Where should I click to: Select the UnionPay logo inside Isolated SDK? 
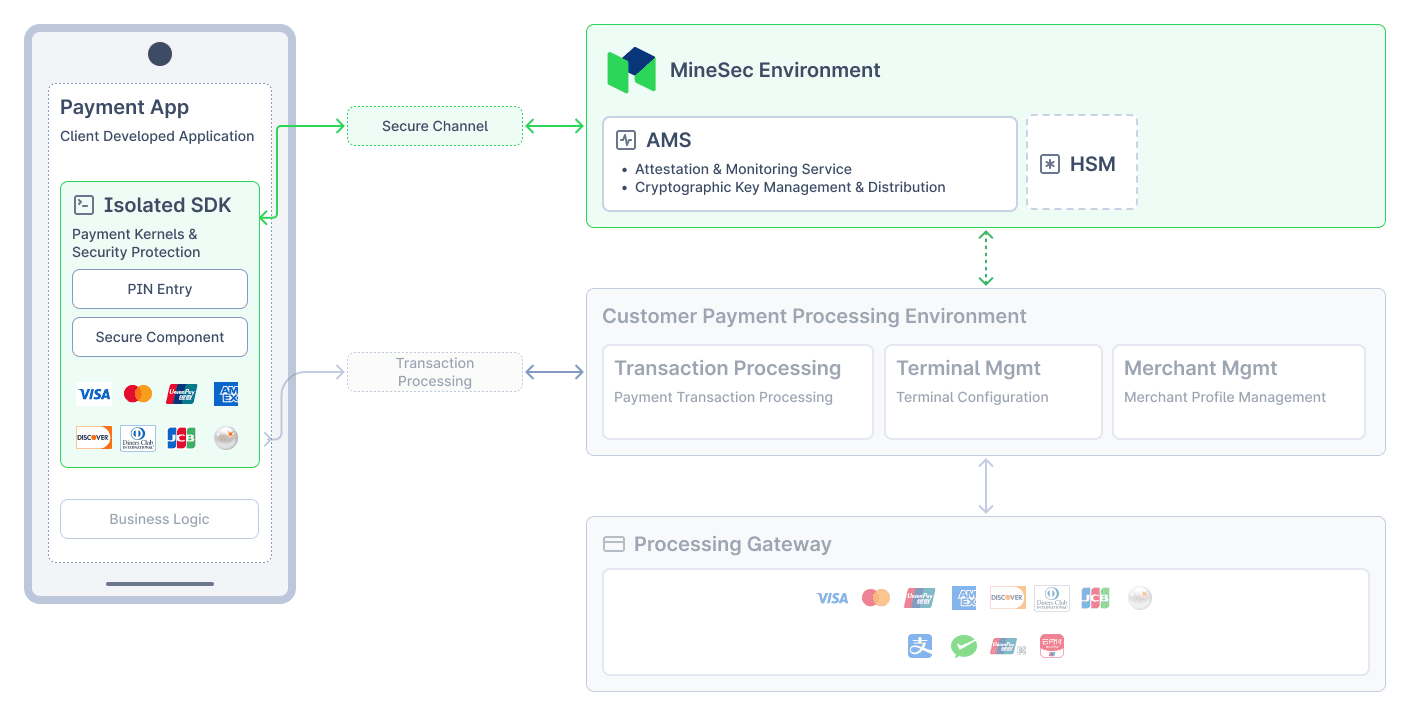click(182, 394)
